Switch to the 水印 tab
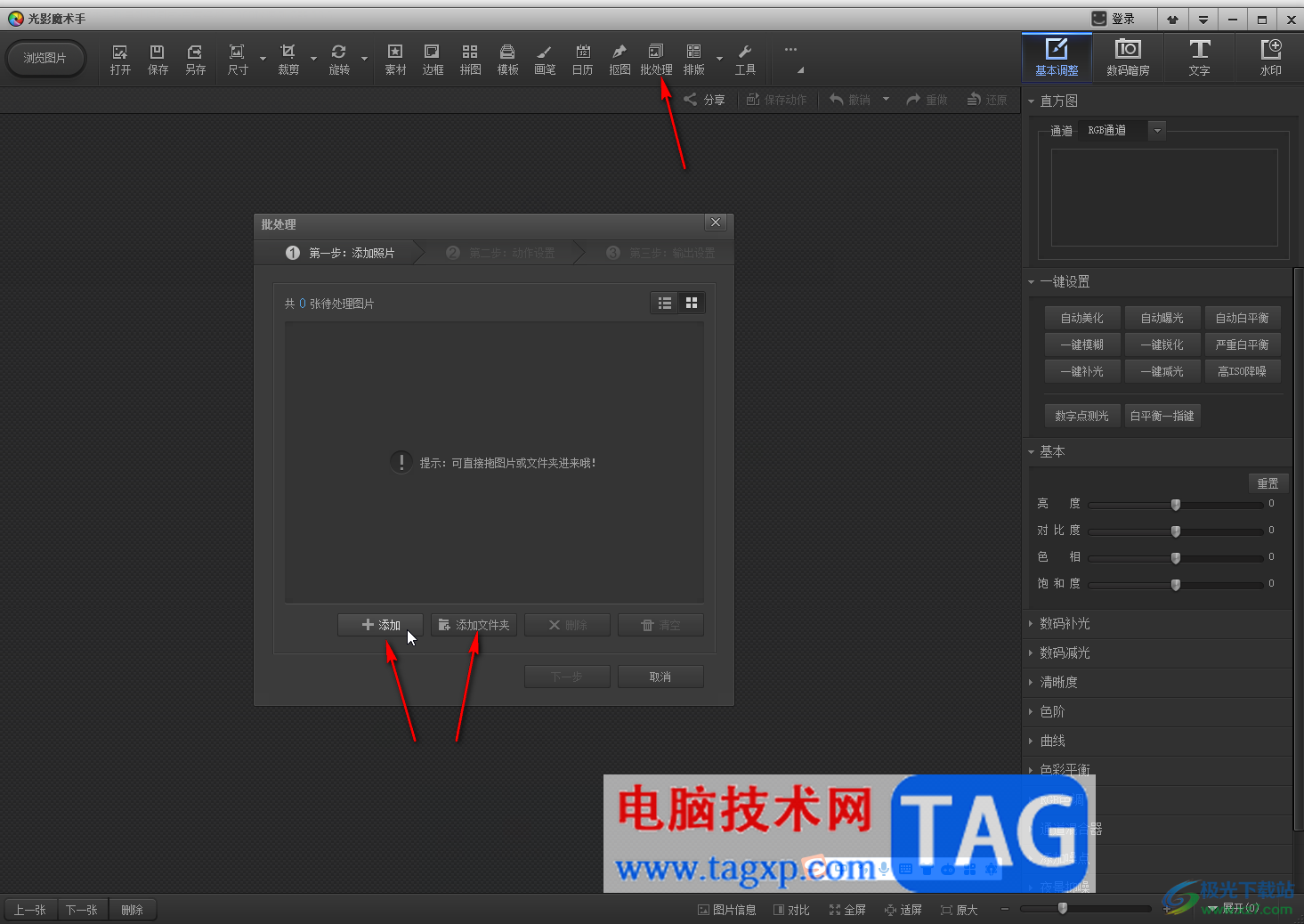This screenshot has width=1304, height=924. pos(1270,57)
